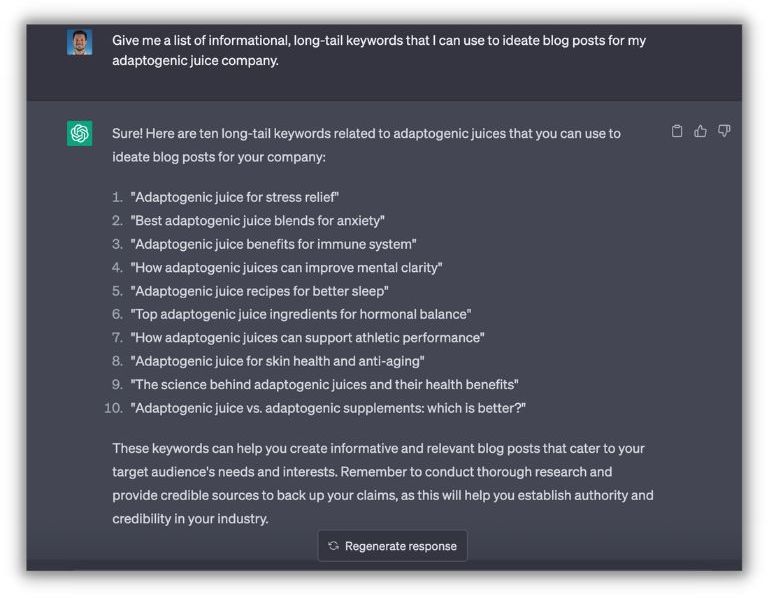Click the athletic performance keyword line
This screenshot has width=771, height=598.
pos(307,338)
